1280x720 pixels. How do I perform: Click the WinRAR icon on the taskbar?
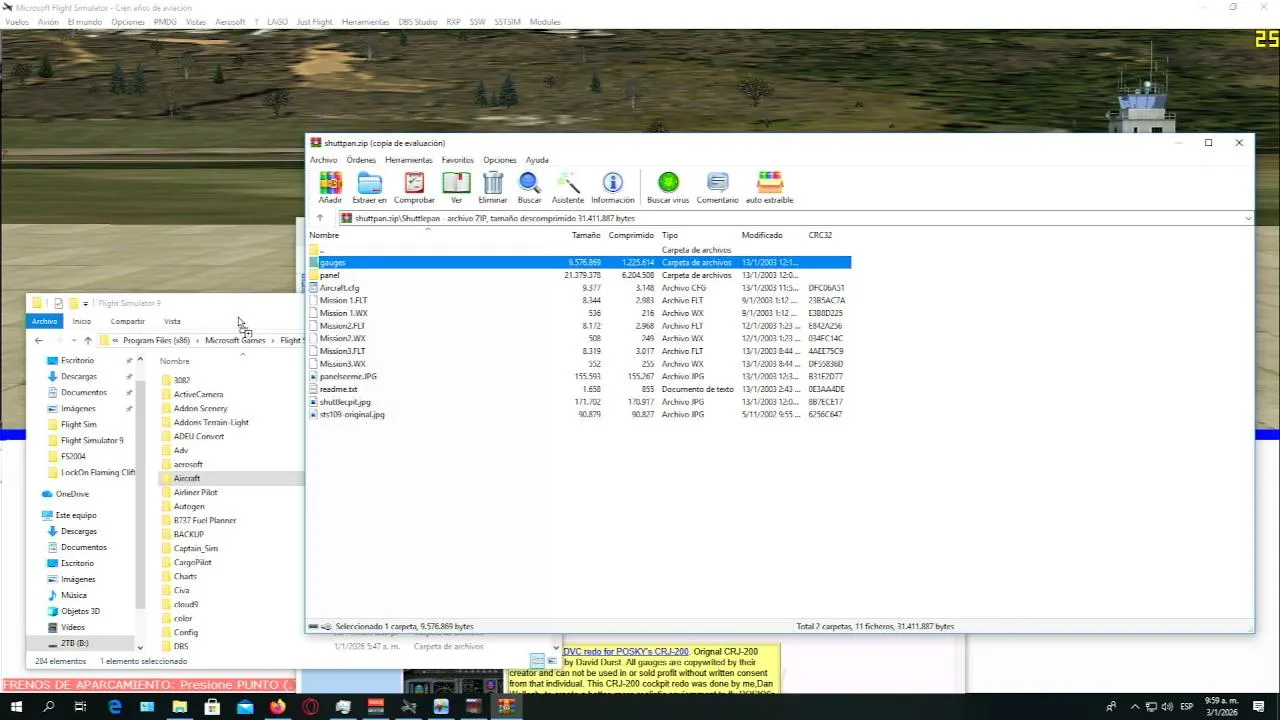[506, 707]
